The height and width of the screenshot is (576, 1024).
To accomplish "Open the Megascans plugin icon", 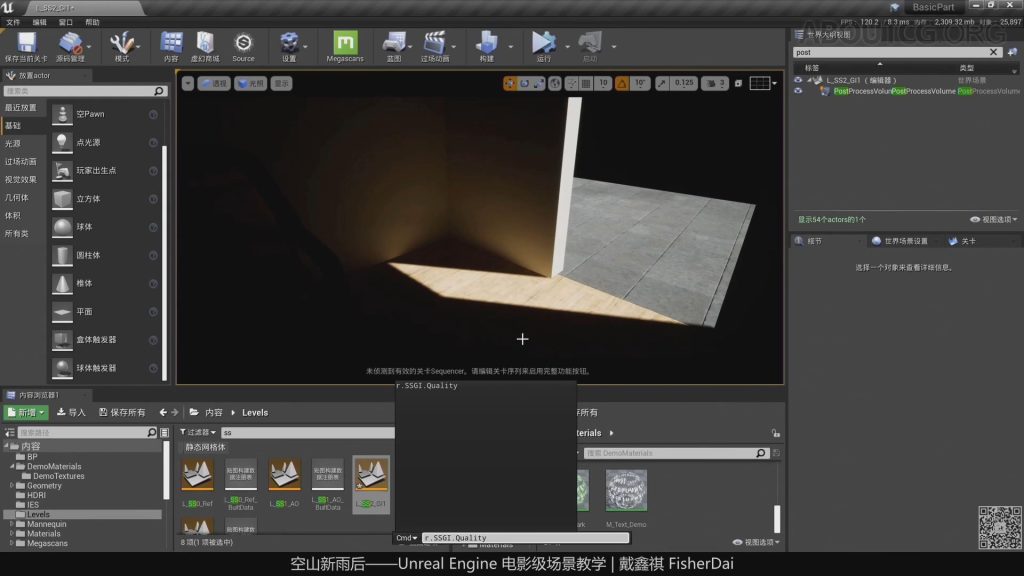I will pos(345,42).
